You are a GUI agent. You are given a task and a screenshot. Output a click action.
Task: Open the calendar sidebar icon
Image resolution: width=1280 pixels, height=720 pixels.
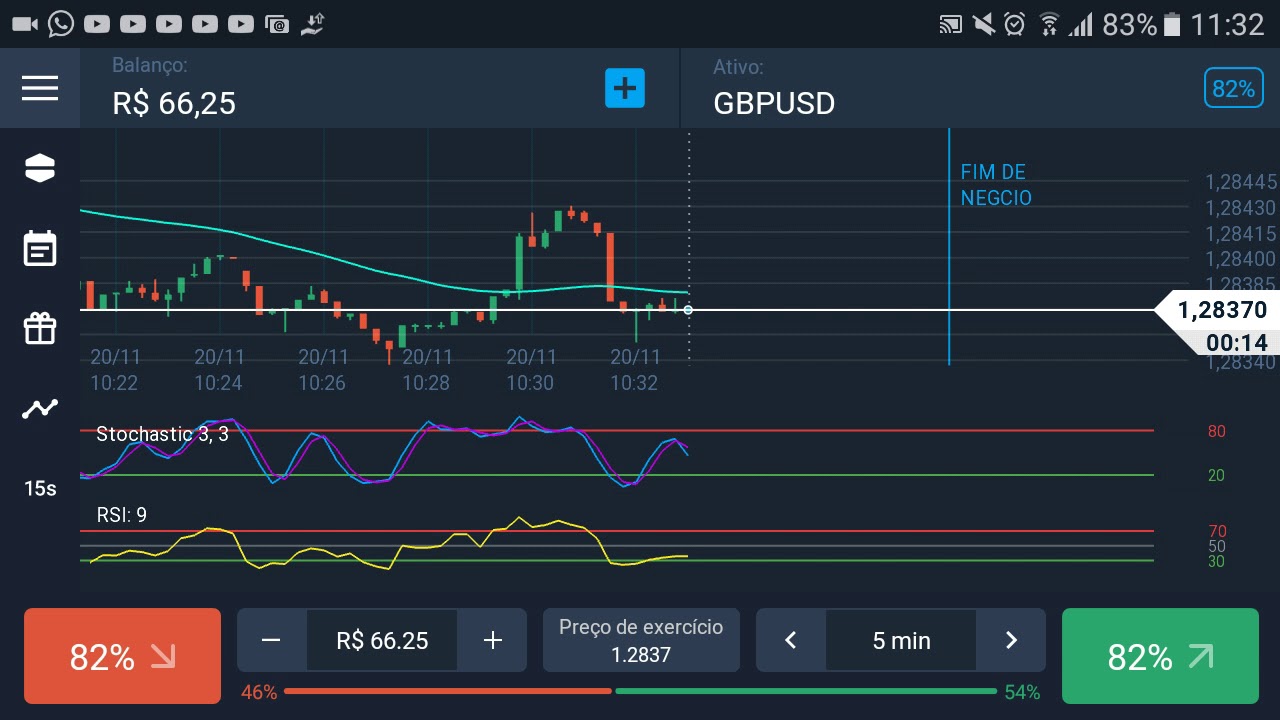[x=40, y=248]
